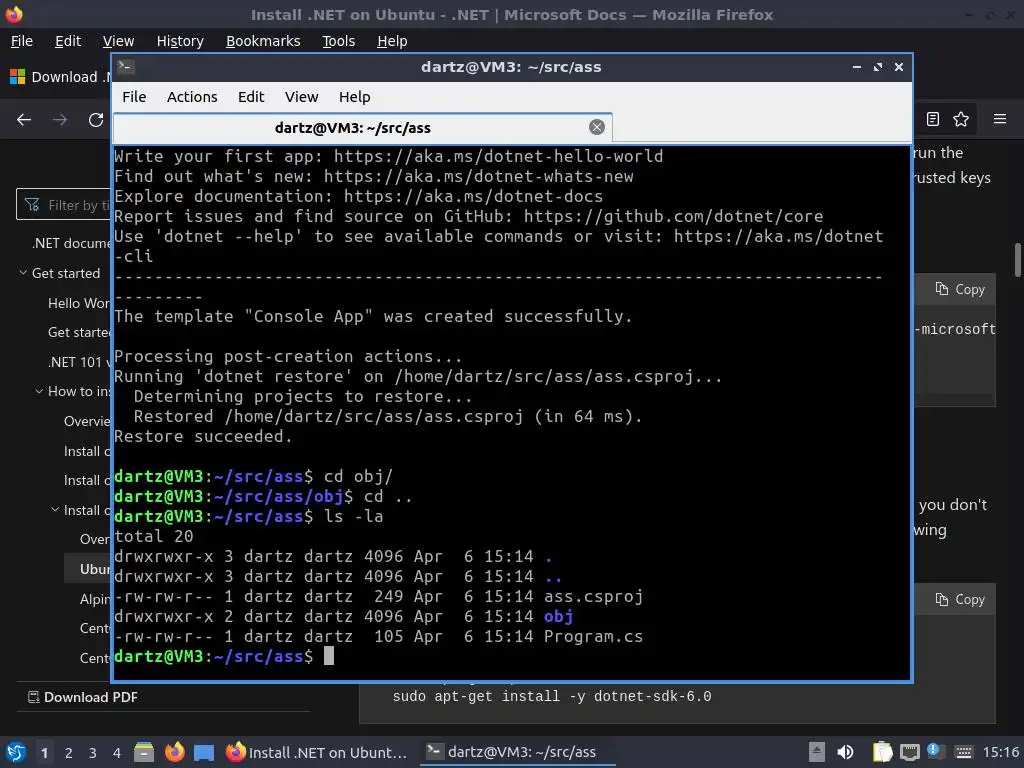Switch to dartz@VM3 terminal in taskbar
The image size is (1024, 768).
(x=517, y=752)
